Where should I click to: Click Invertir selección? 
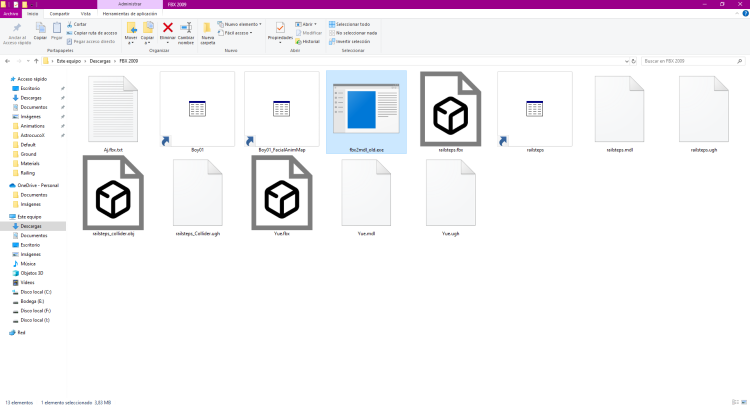pos(355,41)
